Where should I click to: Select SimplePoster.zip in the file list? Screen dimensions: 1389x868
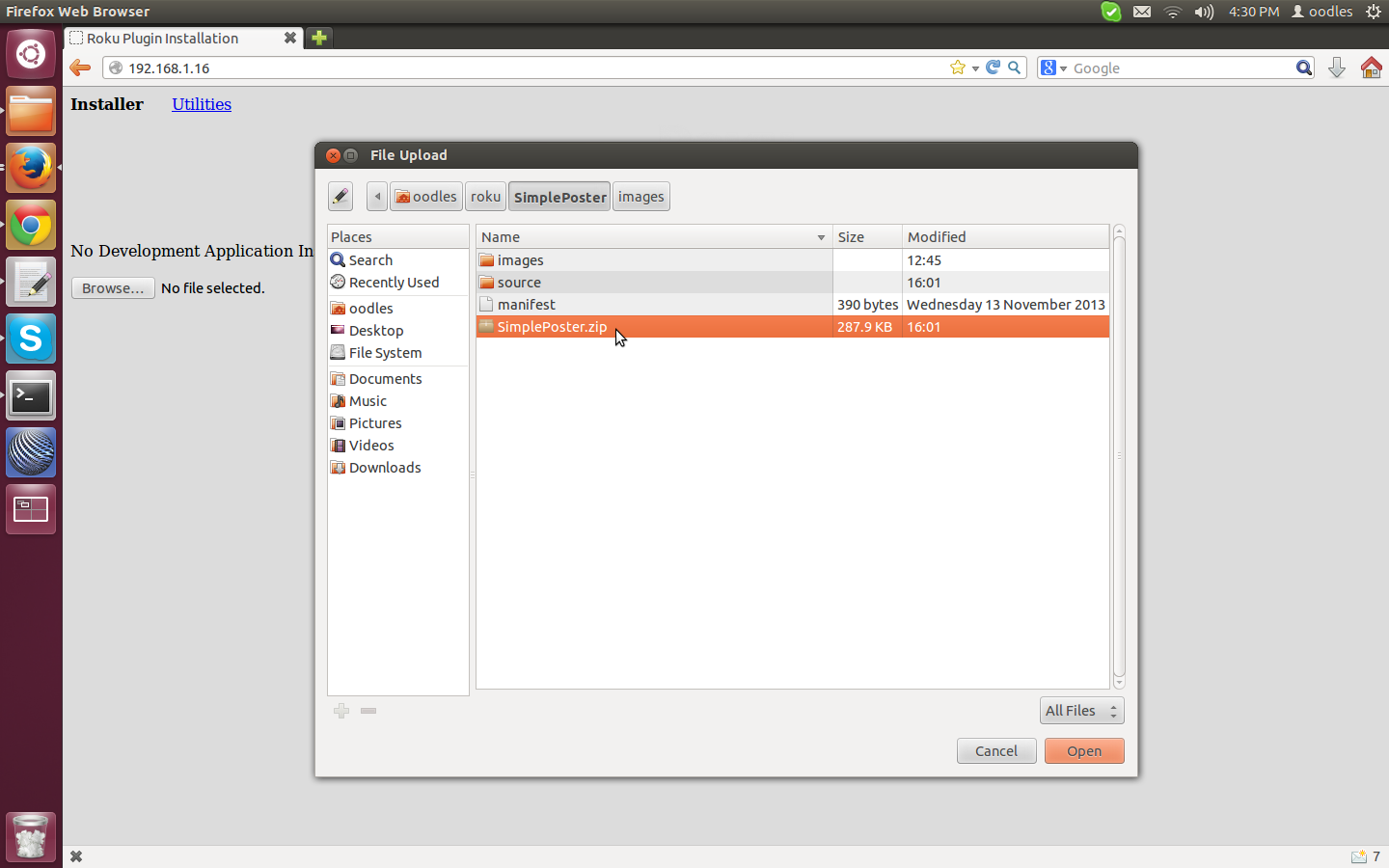(793, 327)
